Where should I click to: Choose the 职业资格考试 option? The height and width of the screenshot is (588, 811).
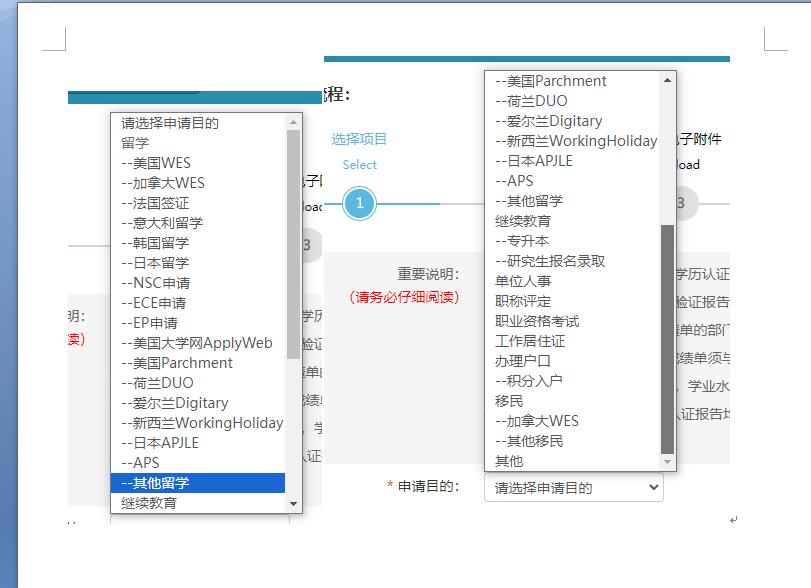tap(537, 321)
